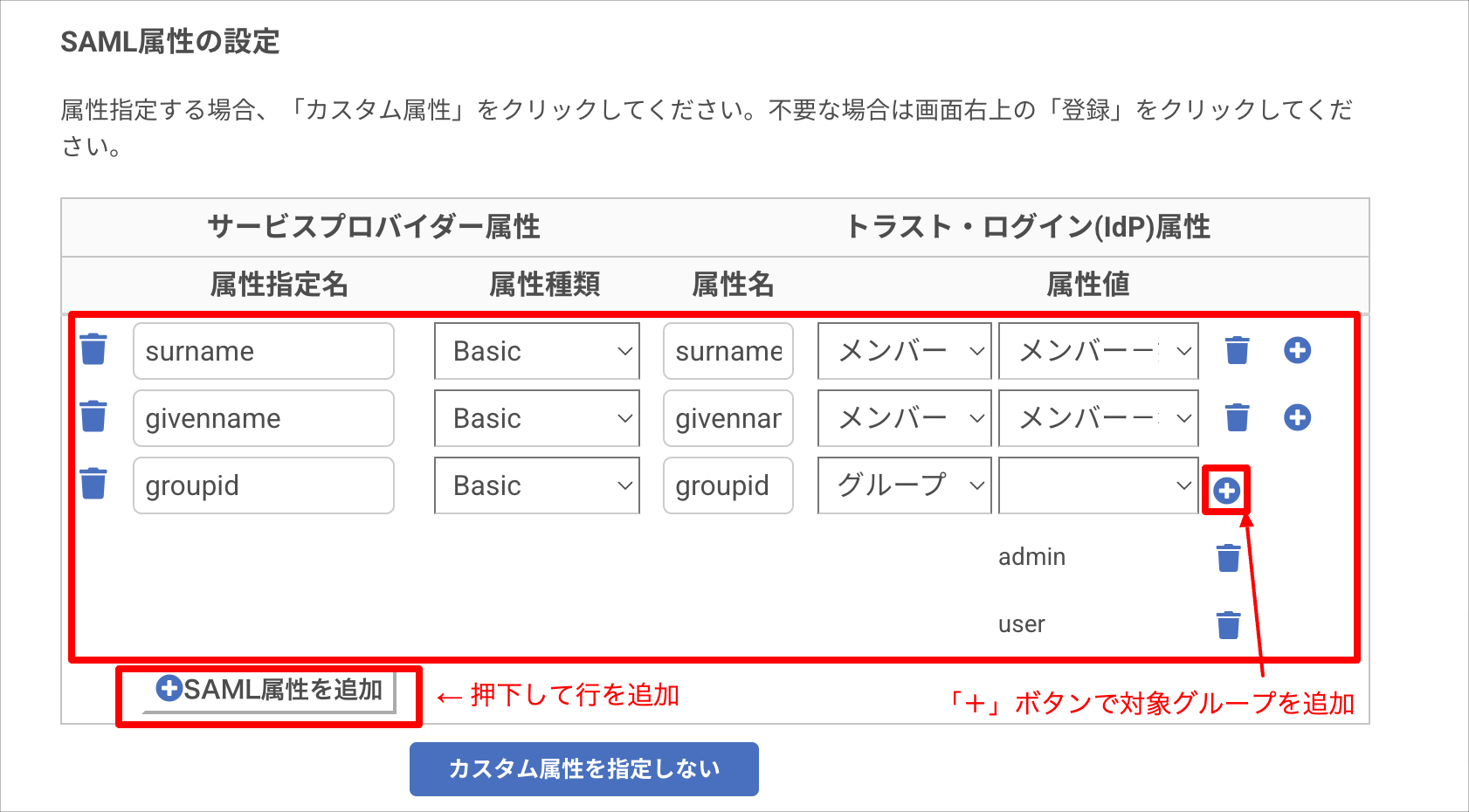Delete the admin group entry
Viewport: 1469px width, 812px height.
tap(1228, 557)
